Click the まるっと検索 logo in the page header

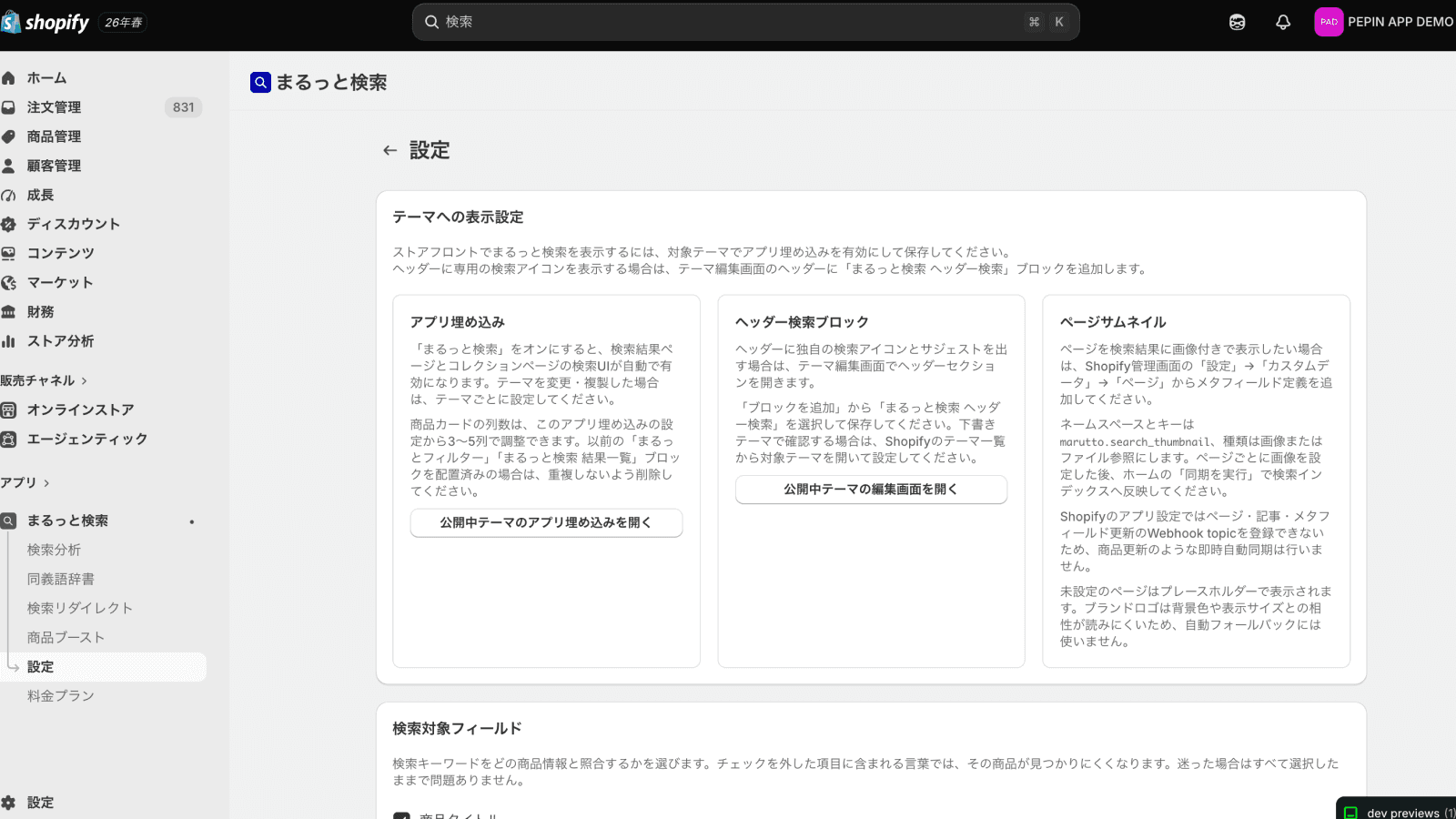pos(260,82)
